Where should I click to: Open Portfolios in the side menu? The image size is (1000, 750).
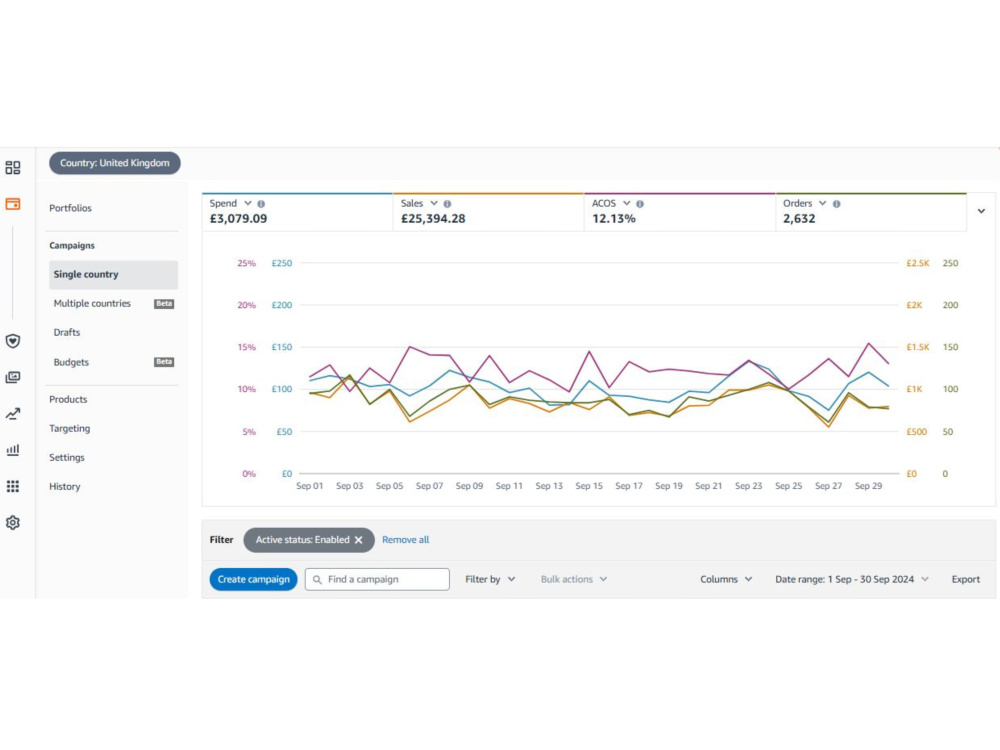click(70, 209)
